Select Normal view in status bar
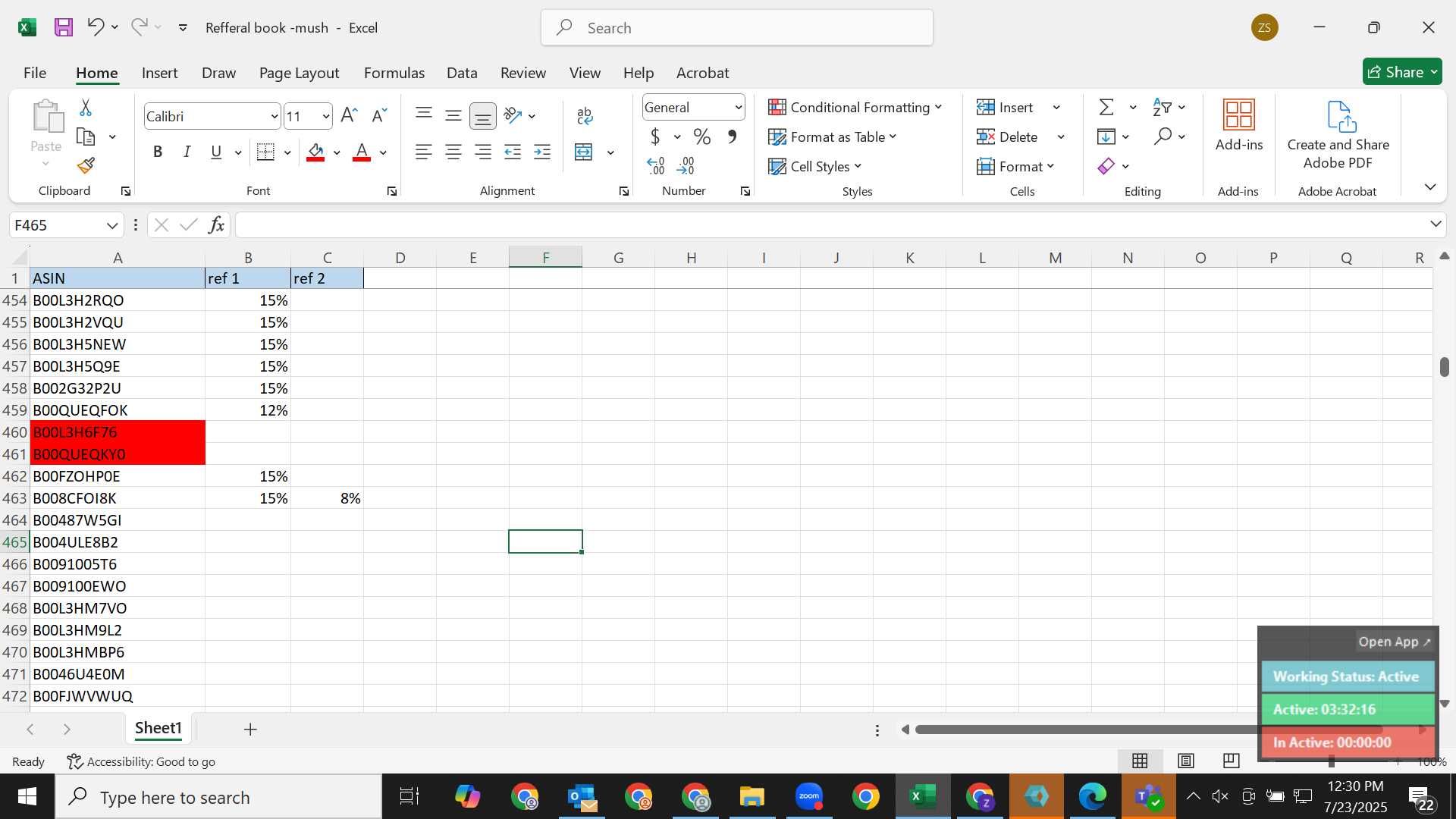 point(1140,761)
